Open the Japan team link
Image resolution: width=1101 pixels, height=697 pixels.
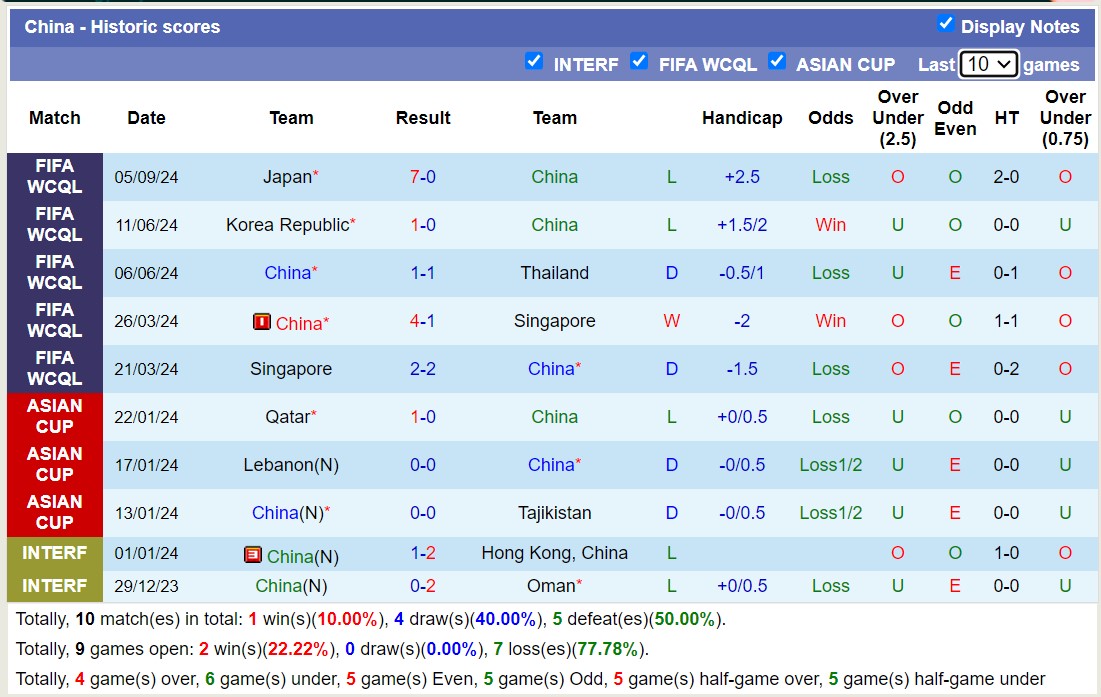click(x=287, y=177)
